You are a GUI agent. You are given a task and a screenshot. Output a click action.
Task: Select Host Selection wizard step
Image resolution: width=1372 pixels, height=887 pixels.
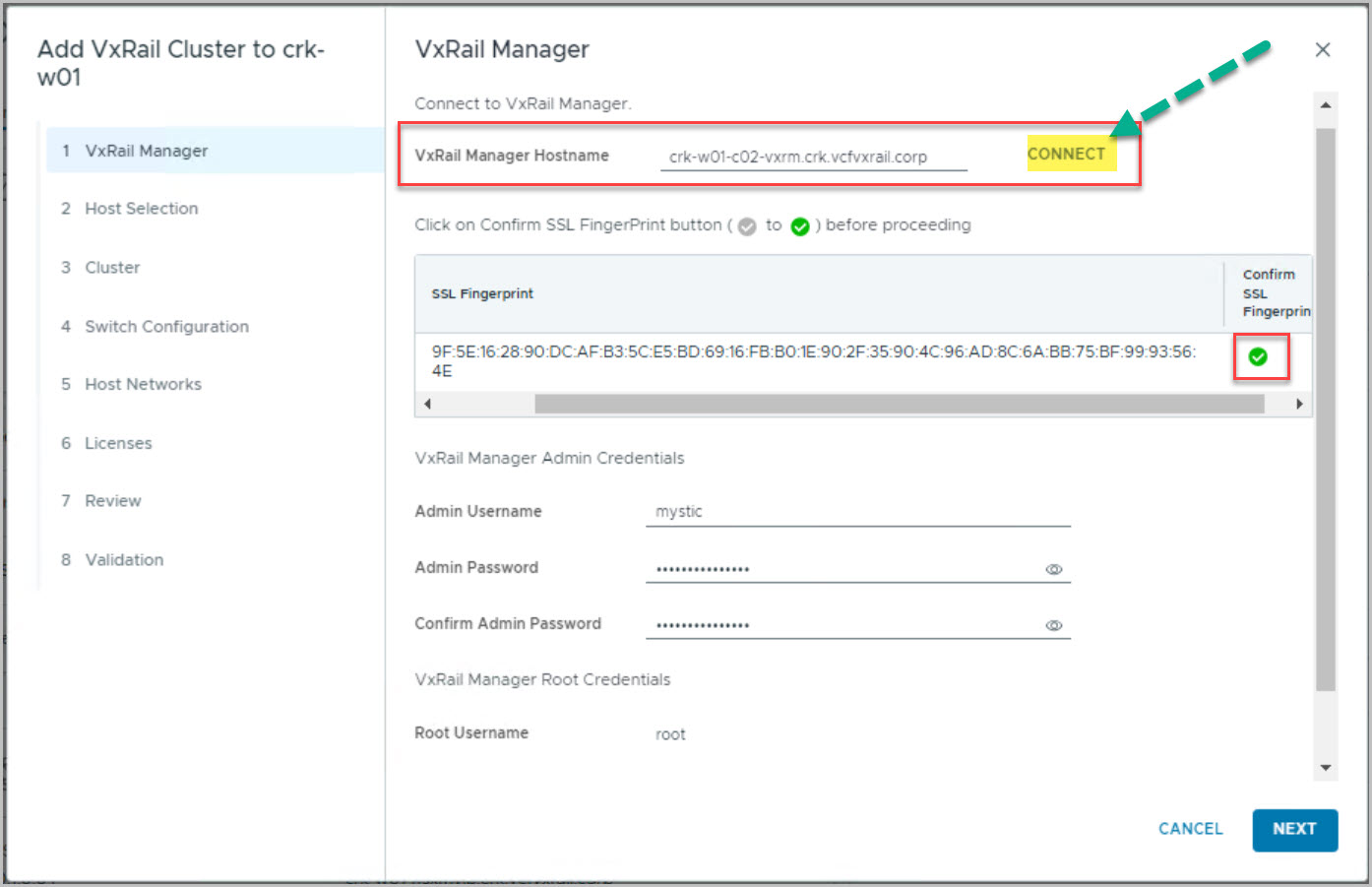pyautogui.click(x=141, y=209)
